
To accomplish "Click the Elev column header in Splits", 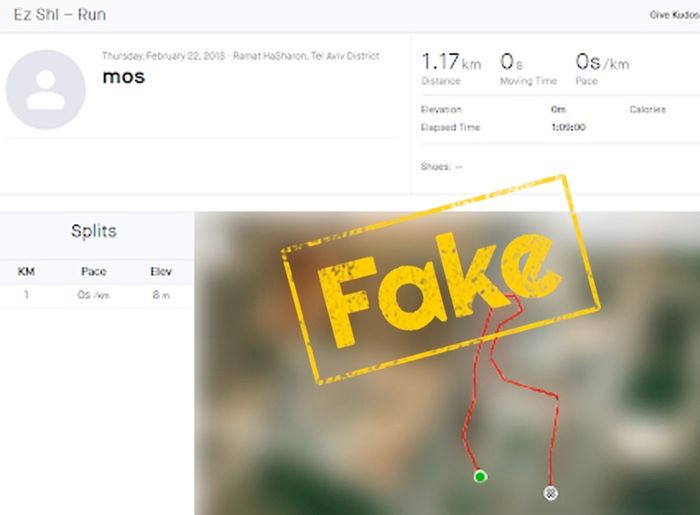I will click(161, 271).
